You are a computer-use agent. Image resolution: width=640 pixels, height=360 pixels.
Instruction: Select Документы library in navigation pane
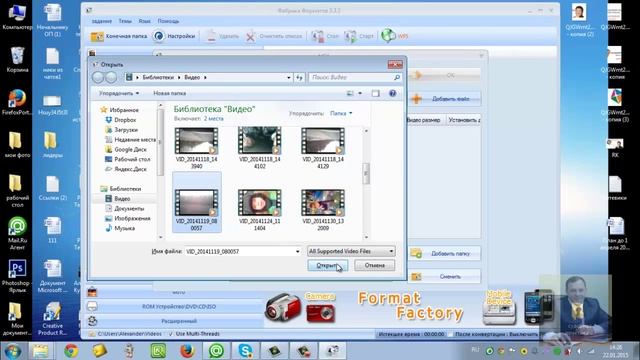(129, 208)
